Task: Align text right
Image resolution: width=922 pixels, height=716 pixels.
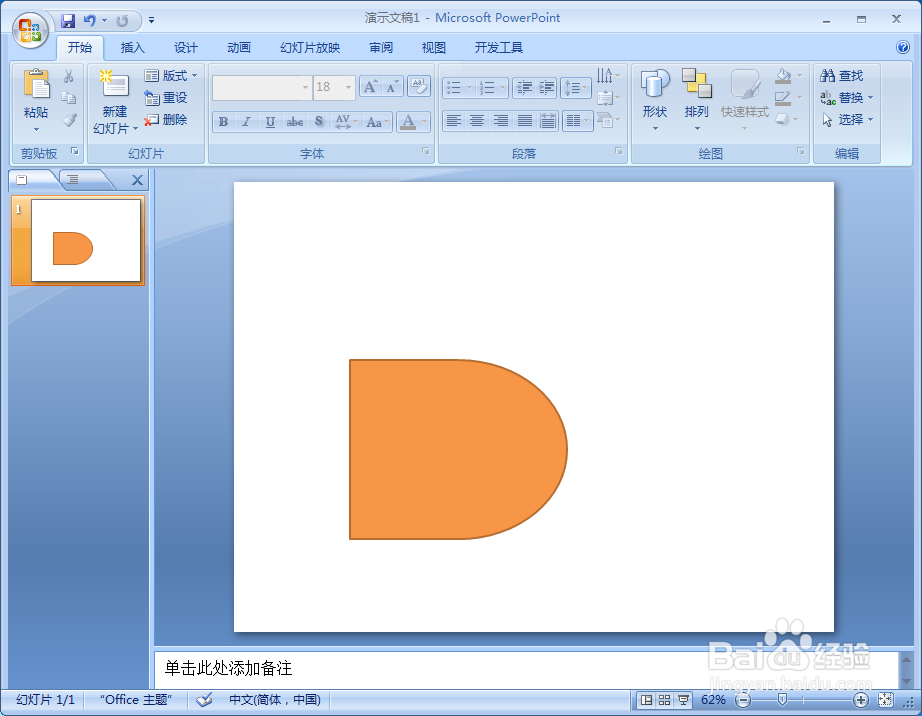Action: click(x=501, y=122)
